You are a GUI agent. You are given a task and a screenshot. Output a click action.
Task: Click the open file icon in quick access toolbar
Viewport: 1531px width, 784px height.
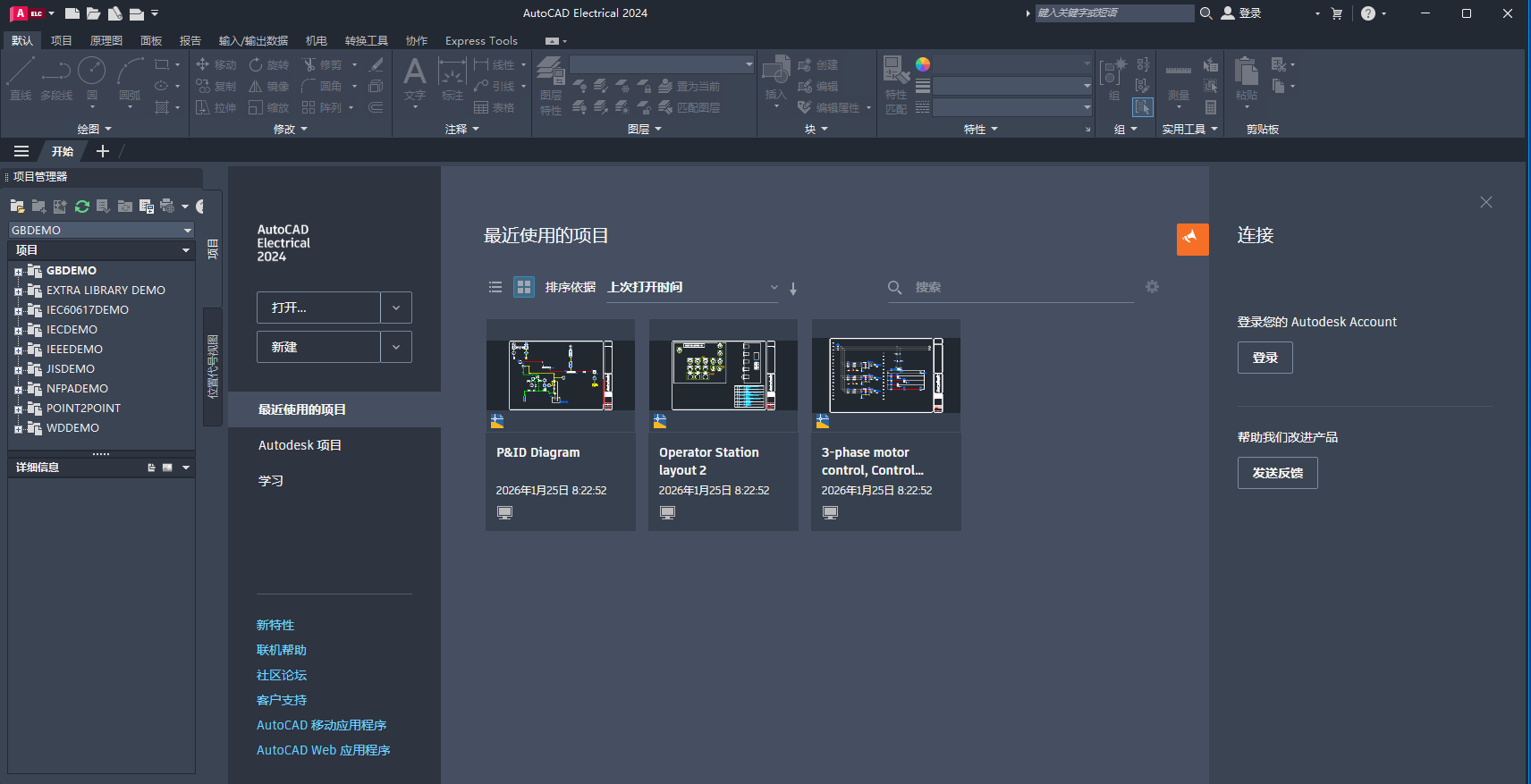93,13
